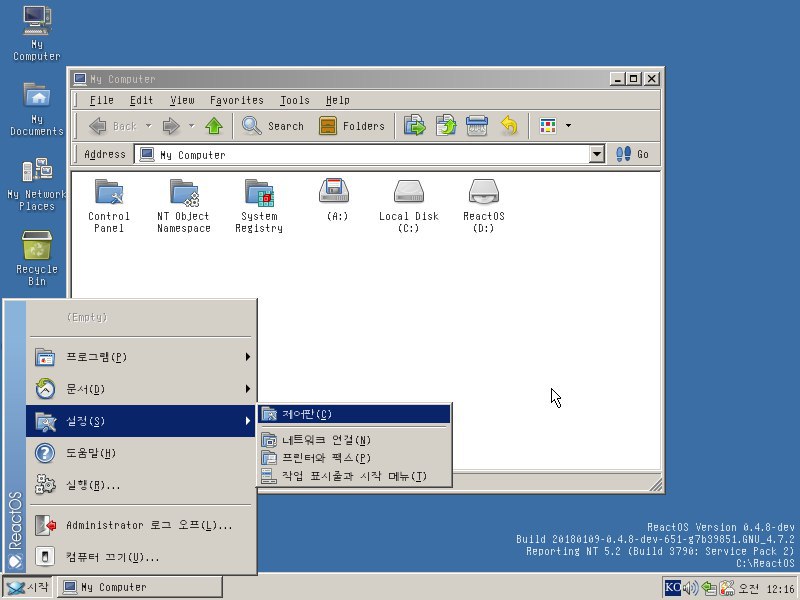Click the Search toolbar button
The height and width of the screenshot is (600, 800).
[272, 126]
